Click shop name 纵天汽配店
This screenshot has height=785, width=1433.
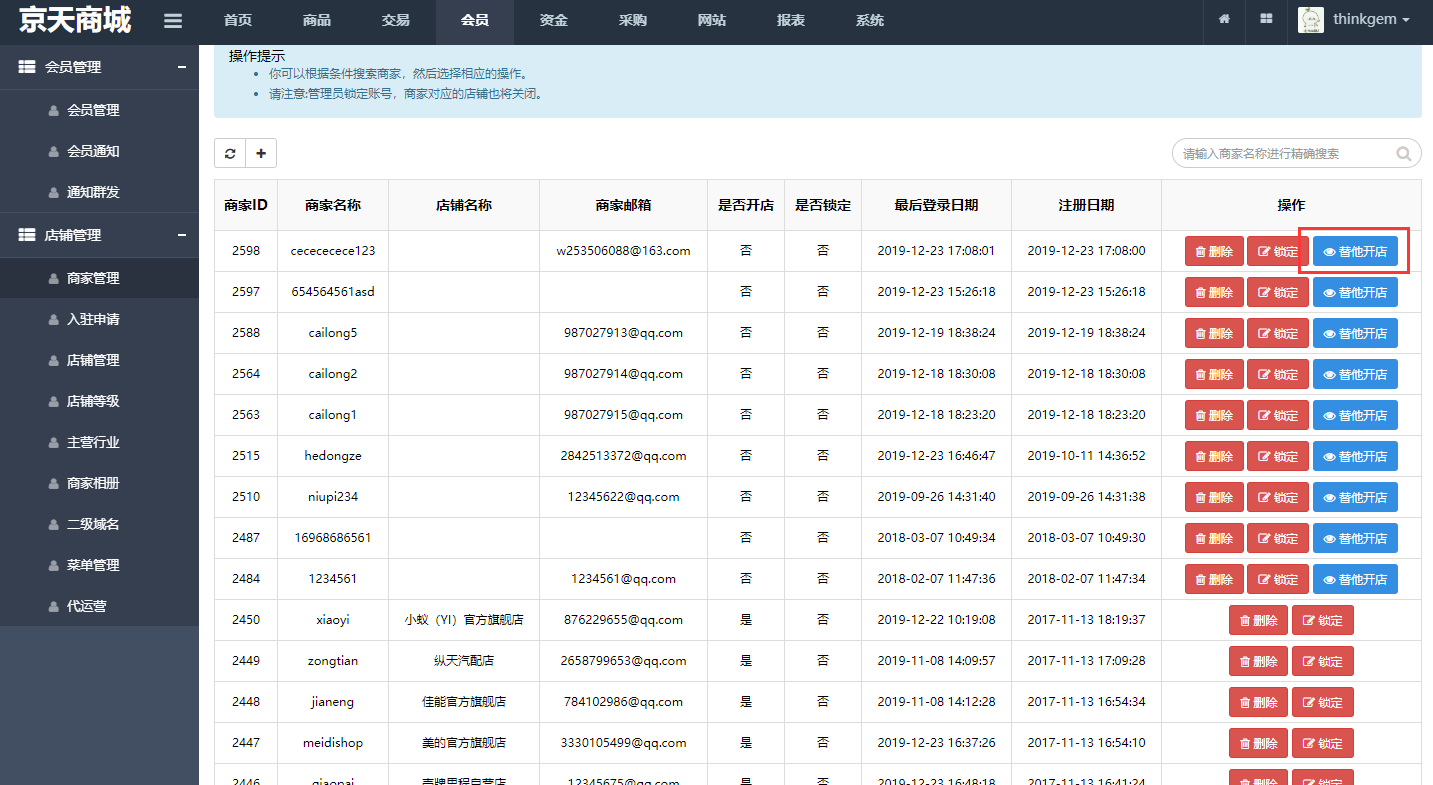(464, 661)
